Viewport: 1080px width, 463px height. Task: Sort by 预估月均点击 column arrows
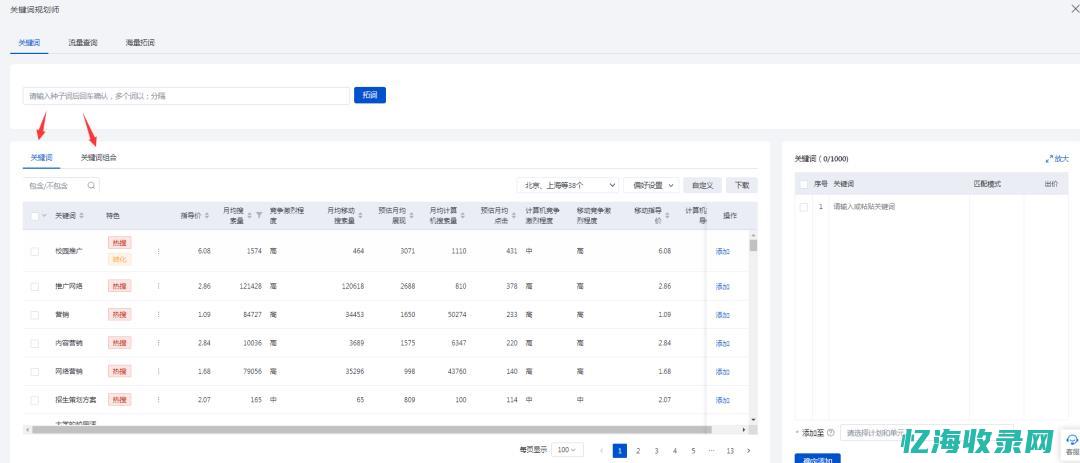(514, 216)
